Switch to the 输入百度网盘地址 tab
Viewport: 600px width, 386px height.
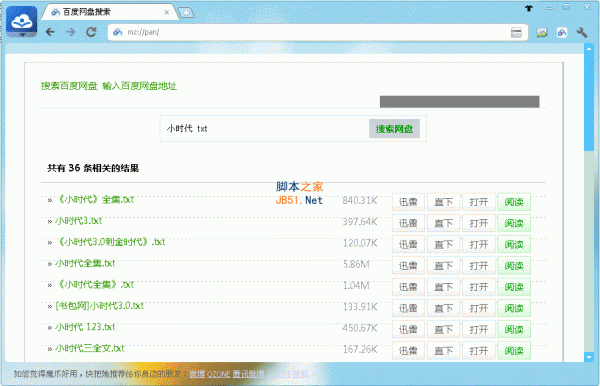(x=140, y=86)
